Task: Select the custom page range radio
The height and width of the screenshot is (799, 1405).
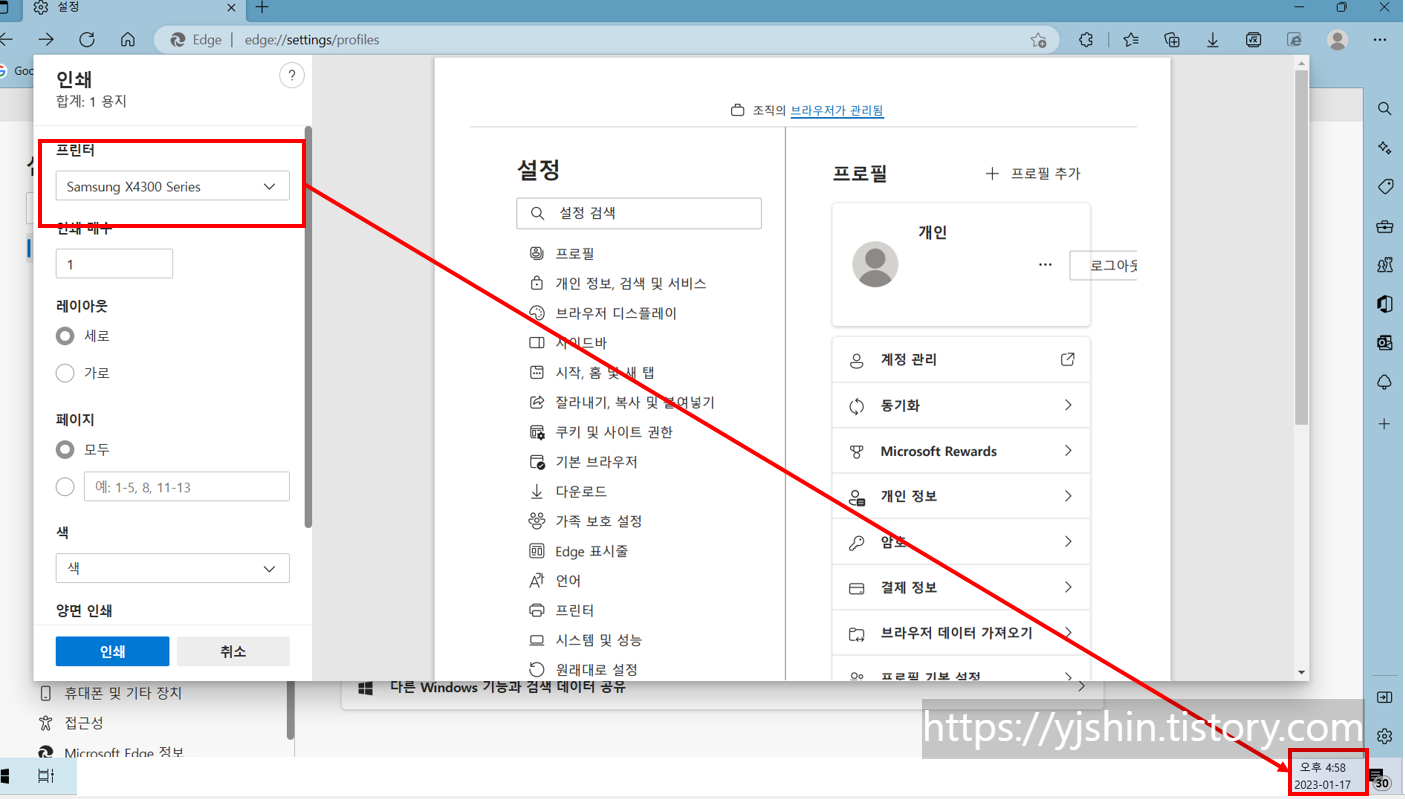Action: (x=65, y=487)
